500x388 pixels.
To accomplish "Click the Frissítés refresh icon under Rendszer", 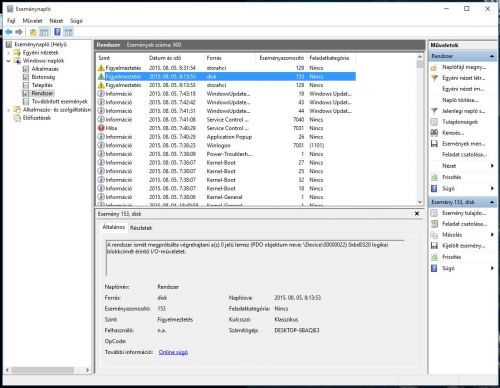I will 434,177.
